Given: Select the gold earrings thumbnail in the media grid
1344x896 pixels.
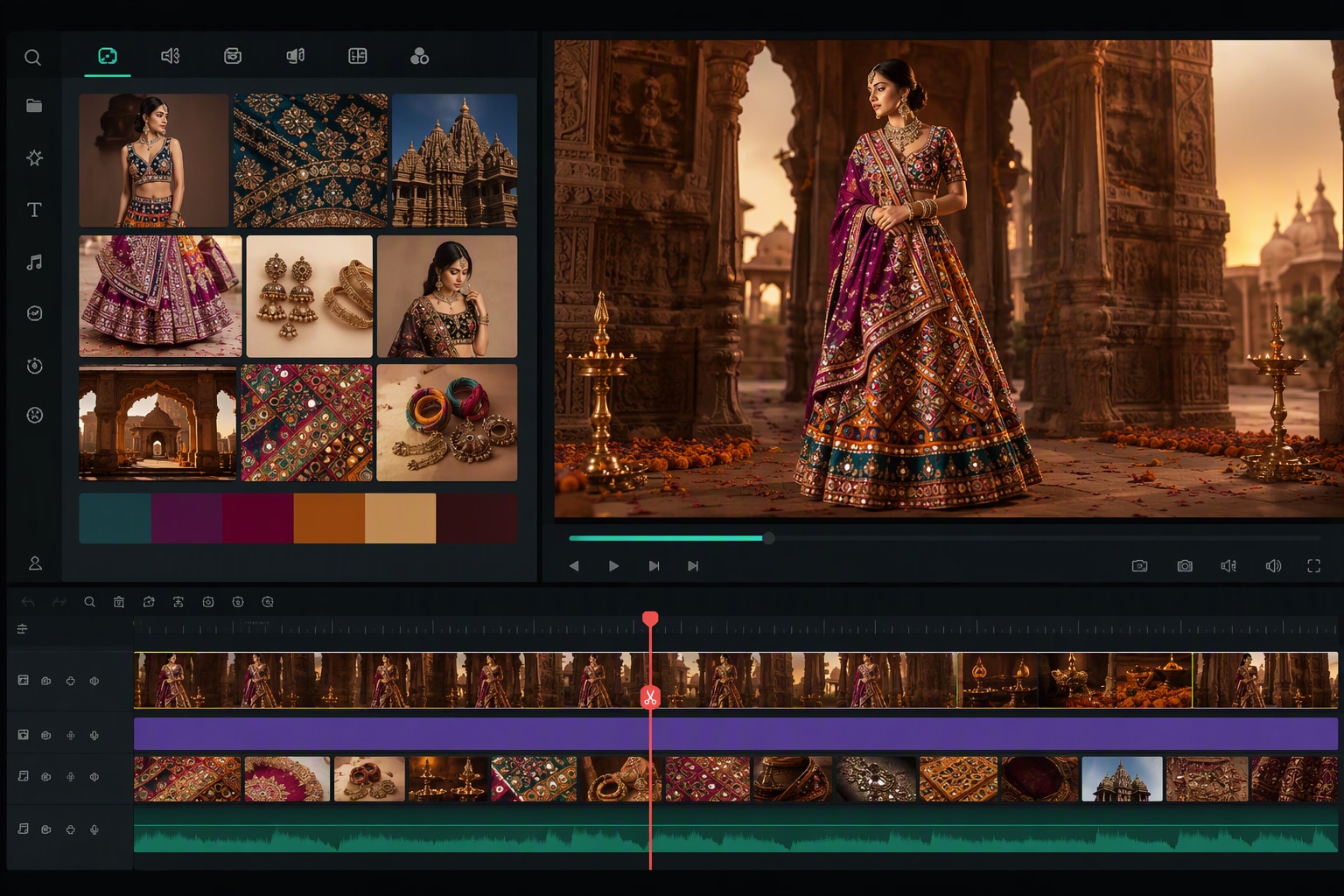Looking at the screenshot, I should point(310,296).
